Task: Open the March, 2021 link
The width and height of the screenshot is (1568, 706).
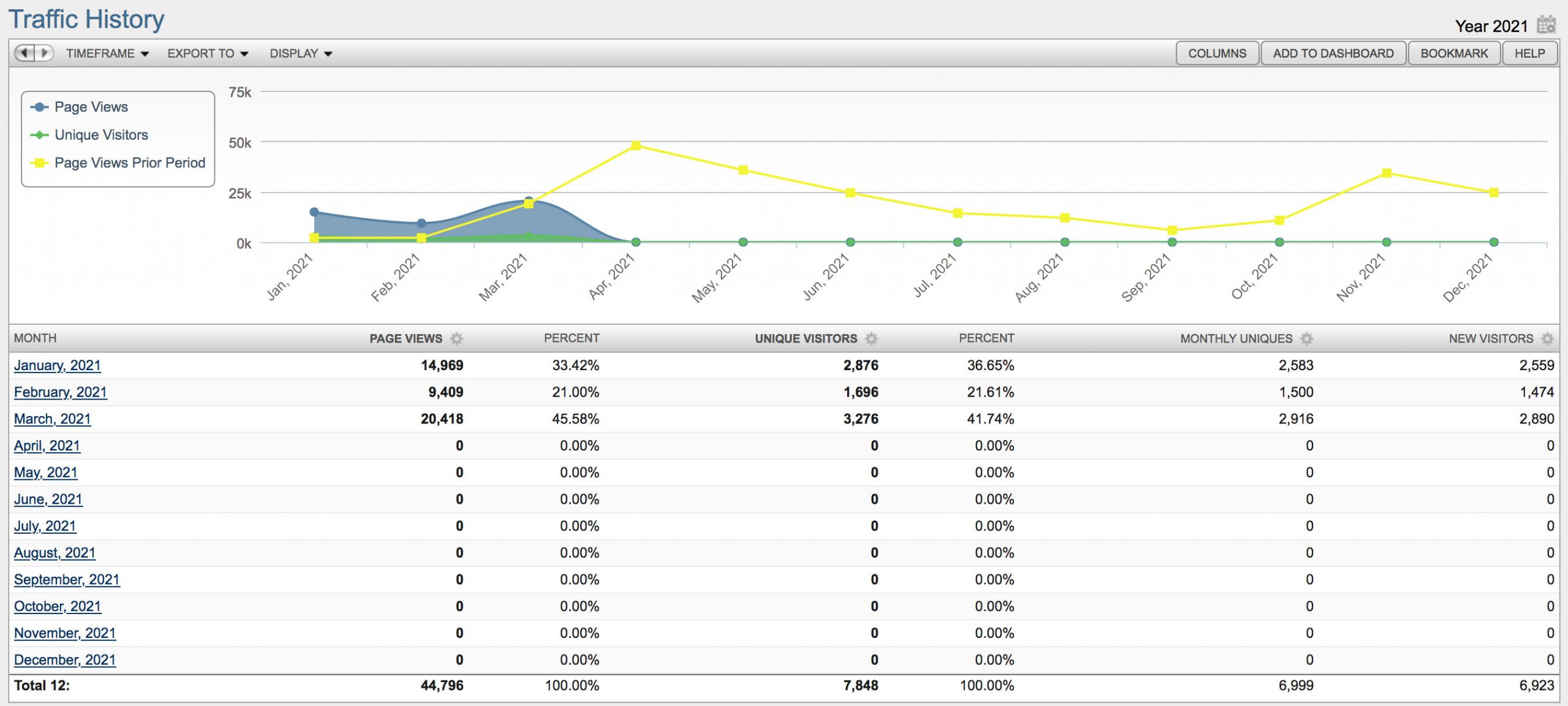Action: click(x=53, y=419)
